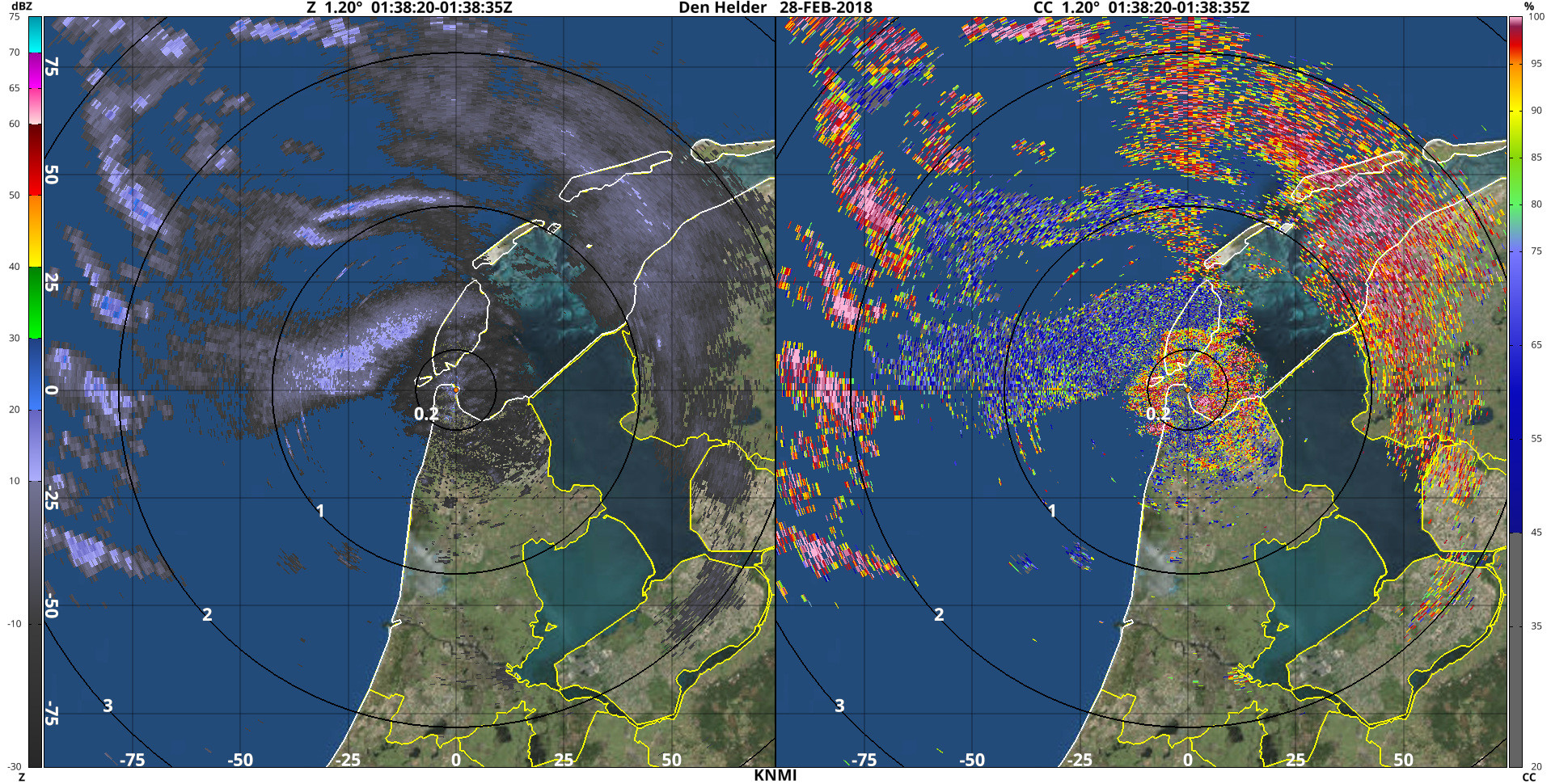Click the '0.2' range ring label in the Z panel
Image resolution: width=1551 pixels, height=784 pixels.
click(x=426, y=414)
